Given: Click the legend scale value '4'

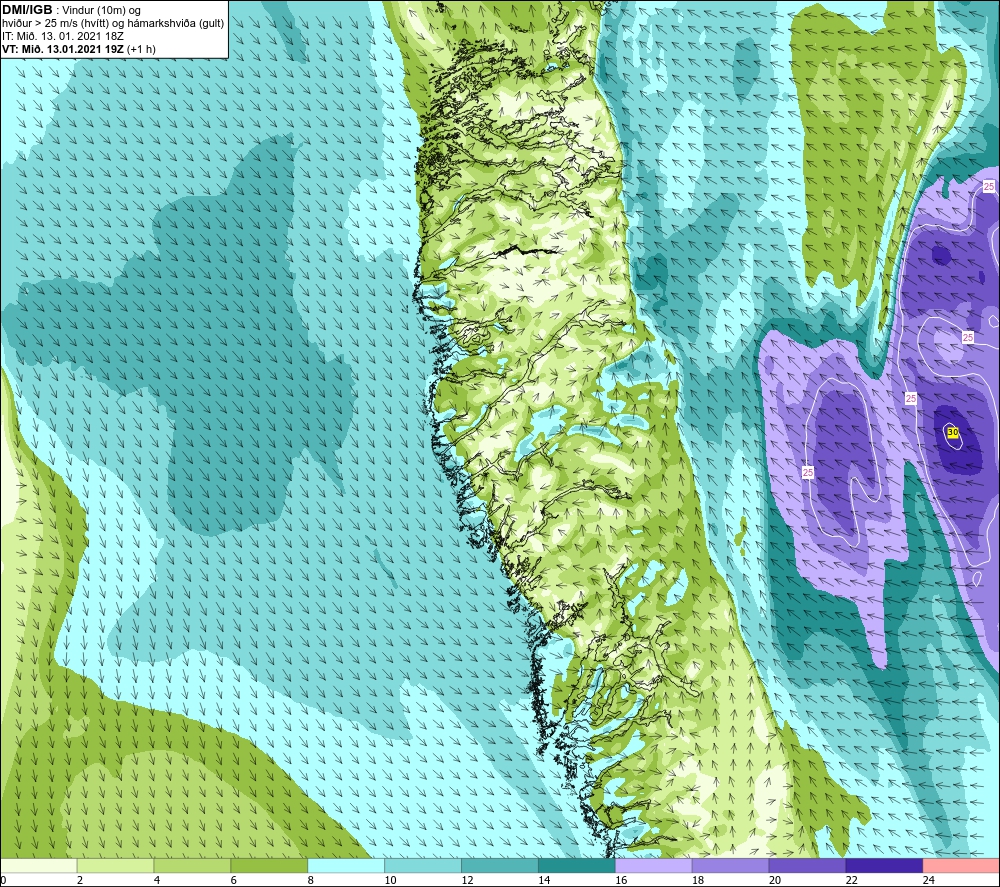Looking at the screenshot, I should coord(156,880).
